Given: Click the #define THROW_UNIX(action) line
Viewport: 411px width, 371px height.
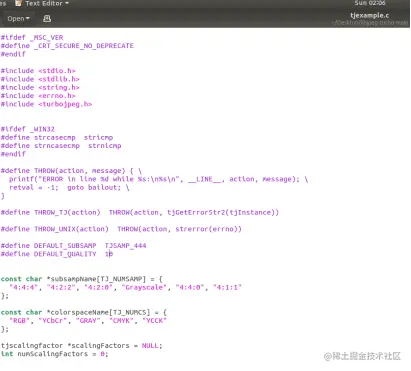Looking at the screenshot, I should tap(121, 229).
